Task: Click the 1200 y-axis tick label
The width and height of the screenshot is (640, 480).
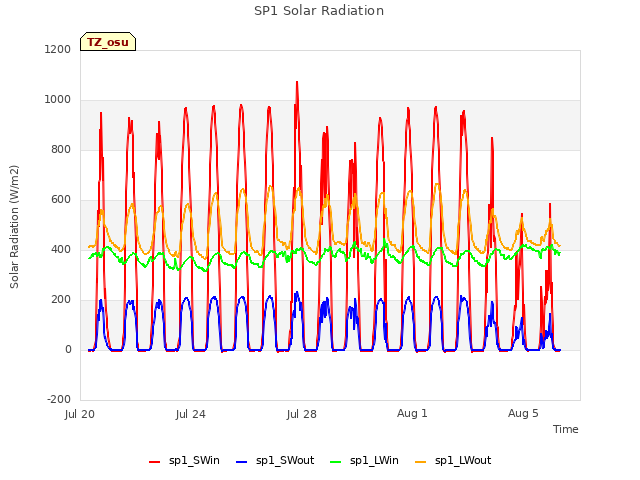Action: click(58, 49)
